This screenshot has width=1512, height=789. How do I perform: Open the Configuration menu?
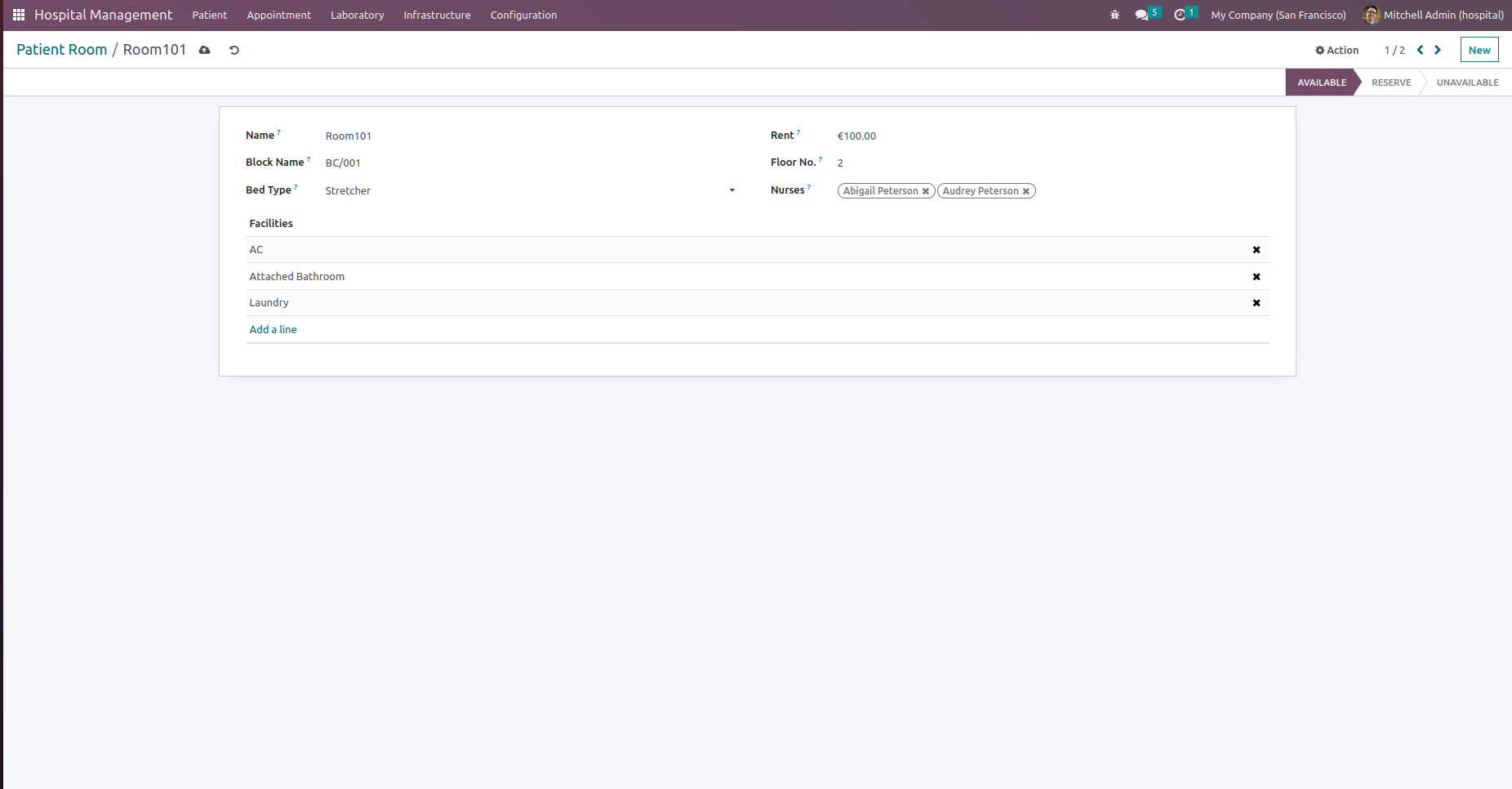tap(523, 15)
